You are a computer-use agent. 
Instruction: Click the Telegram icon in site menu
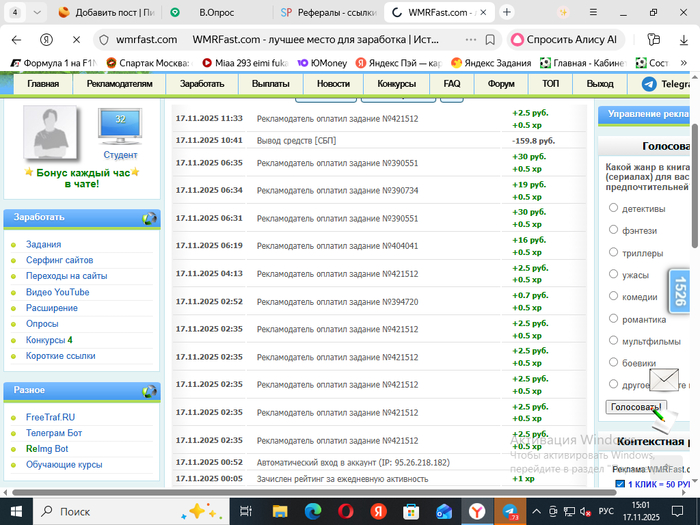coord(650,85)
